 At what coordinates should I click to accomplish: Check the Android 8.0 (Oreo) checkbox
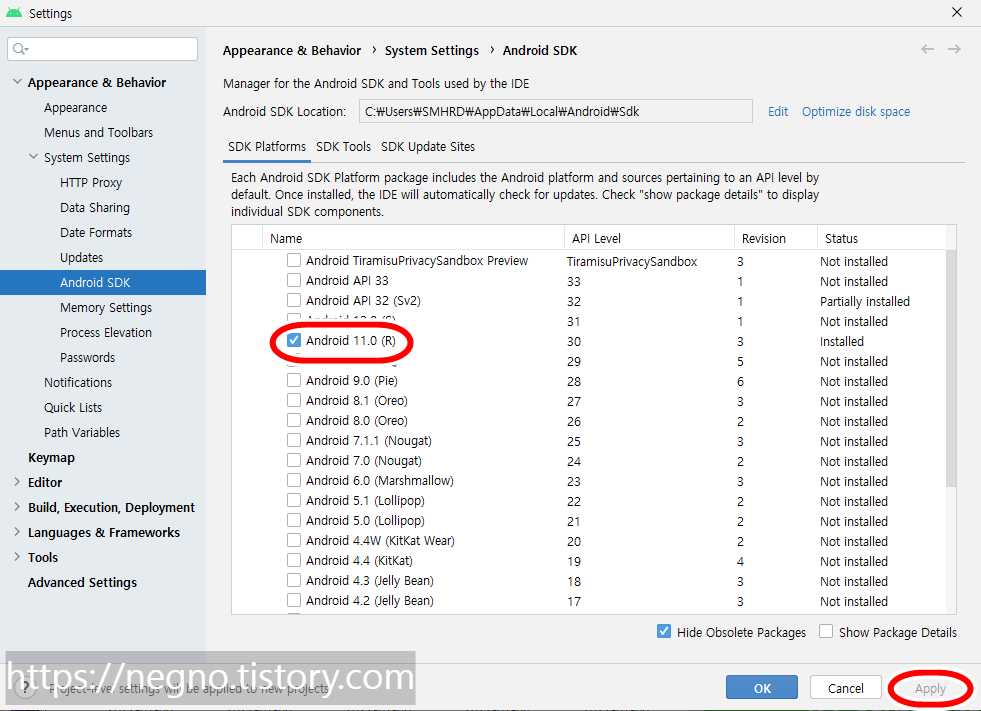293,420
